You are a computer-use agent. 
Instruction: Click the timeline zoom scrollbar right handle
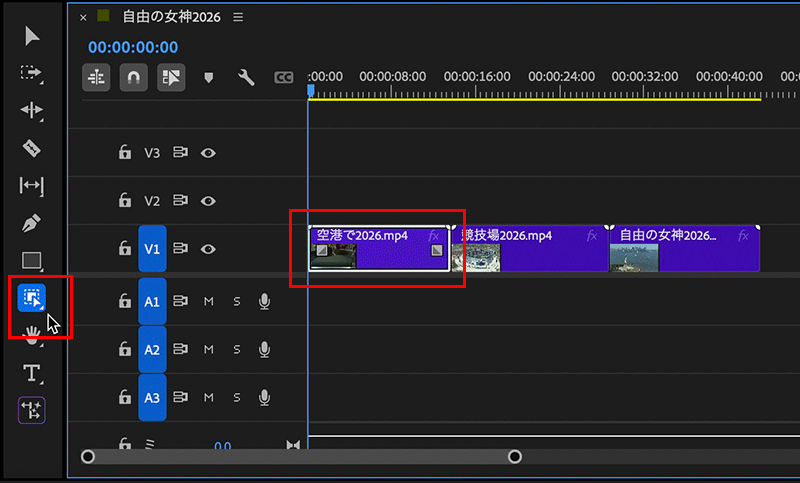(x=515, y=457)
